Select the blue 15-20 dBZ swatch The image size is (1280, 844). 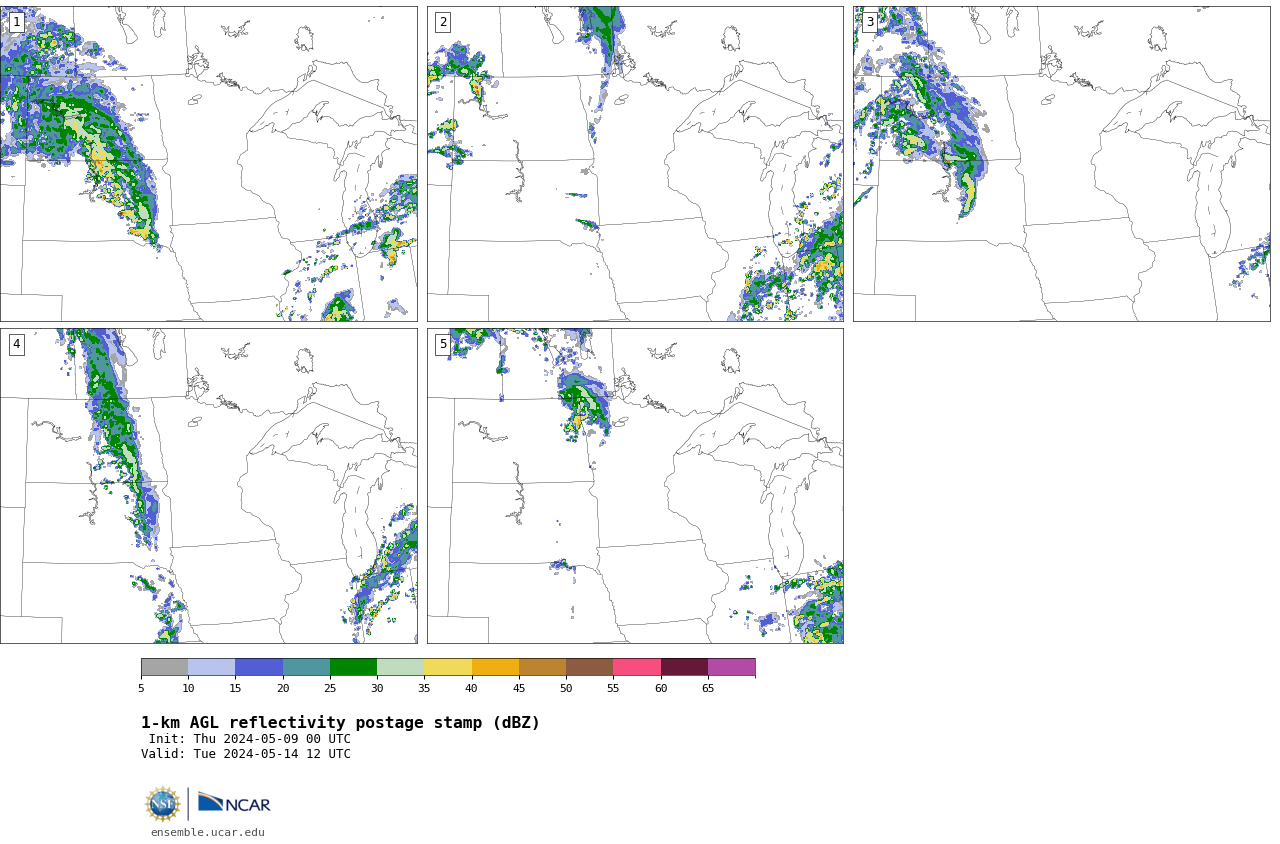[x=259, y=667]
